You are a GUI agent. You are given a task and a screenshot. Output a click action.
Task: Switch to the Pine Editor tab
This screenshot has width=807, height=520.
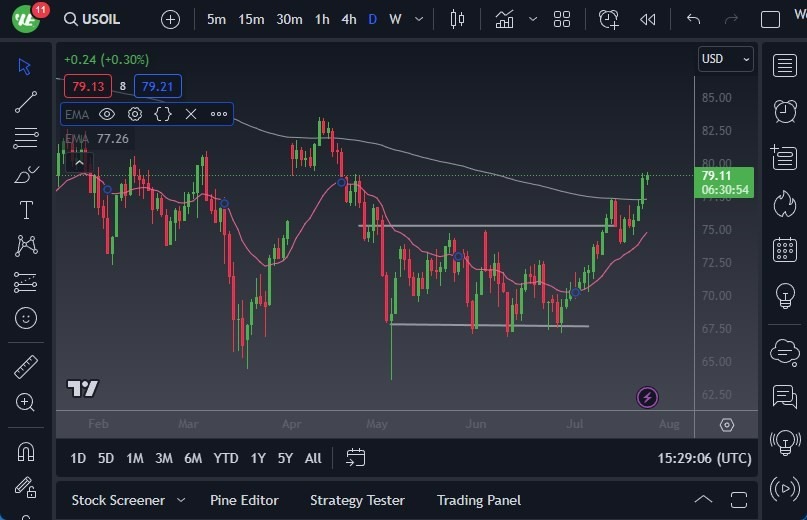point(244,500)
